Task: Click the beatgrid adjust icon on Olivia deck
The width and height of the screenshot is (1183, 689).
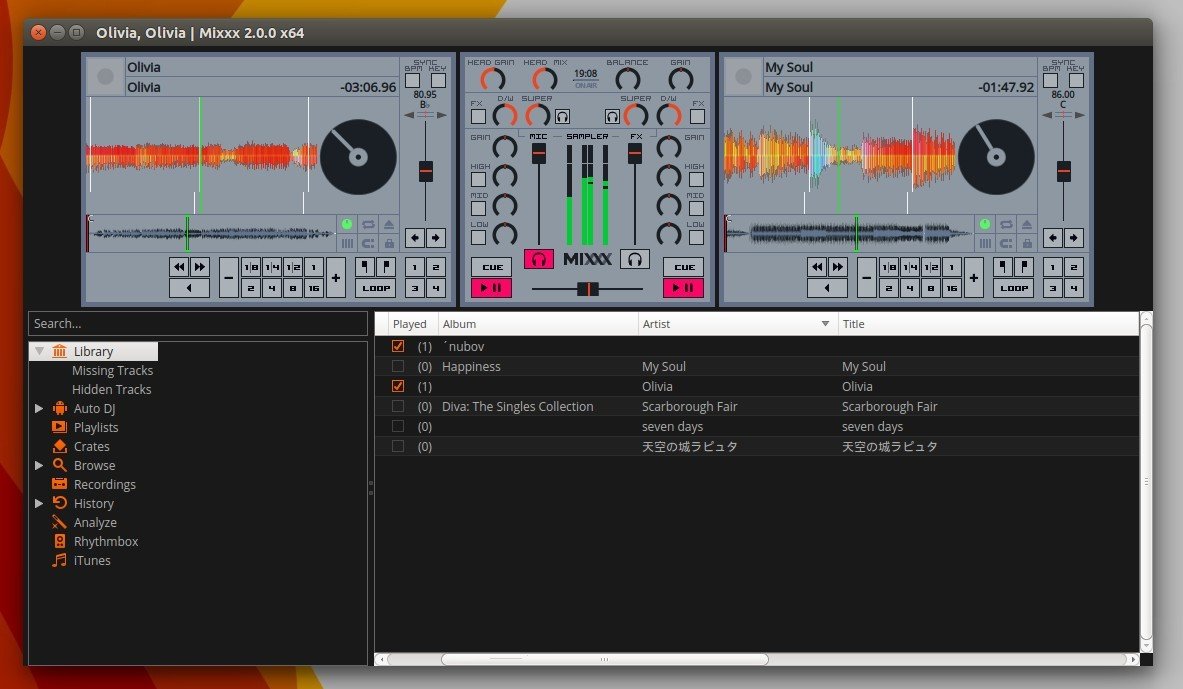Action: [x=347, y=243]
